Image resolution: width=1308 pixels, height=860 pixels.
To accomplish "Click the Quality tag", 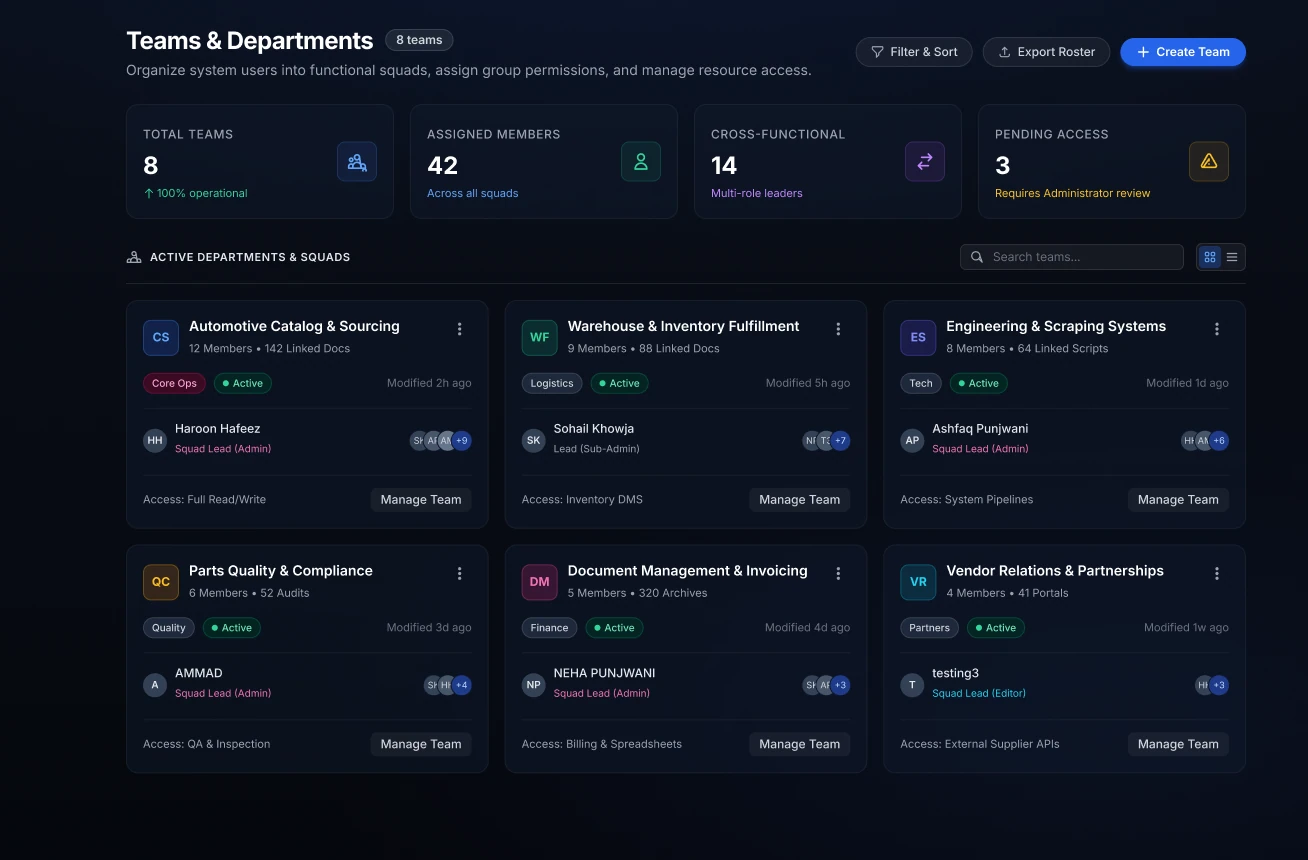I will [x=169, y=628].
